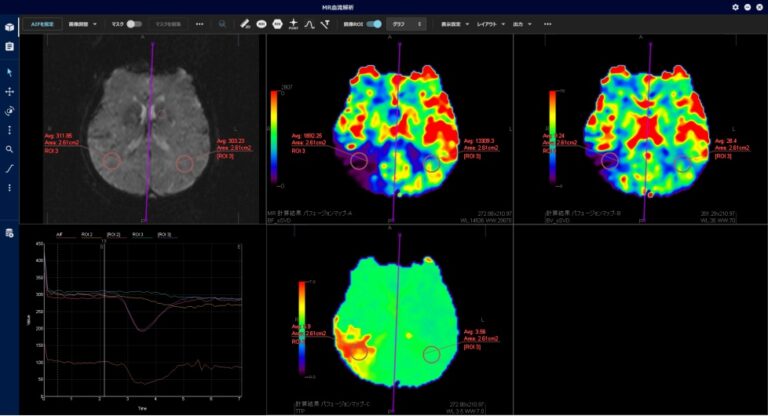Toggle the マスク switch
This screenshot has height=416, width=768.
click(x=133, y=23)
